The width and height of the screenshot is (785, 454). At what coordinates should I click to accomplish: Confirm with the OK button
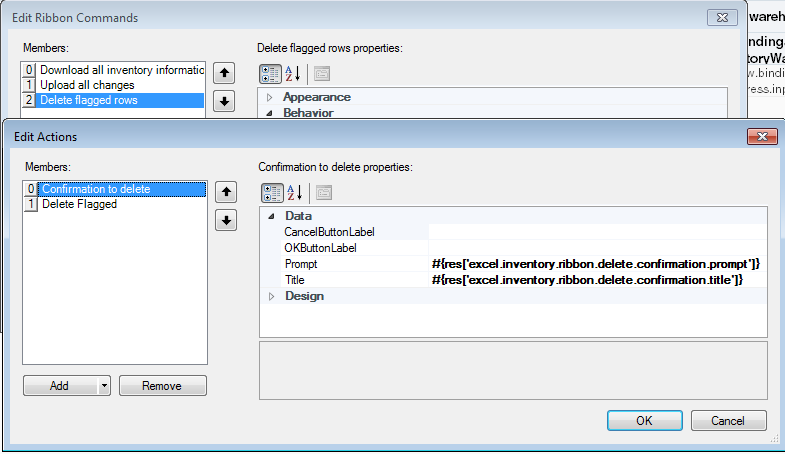pos(644,420)
